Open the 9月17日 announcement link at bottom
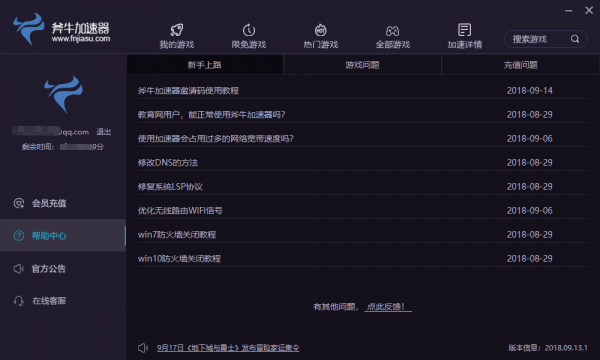The height and width of the screenshot is (360, 600). tap(228, 348)
